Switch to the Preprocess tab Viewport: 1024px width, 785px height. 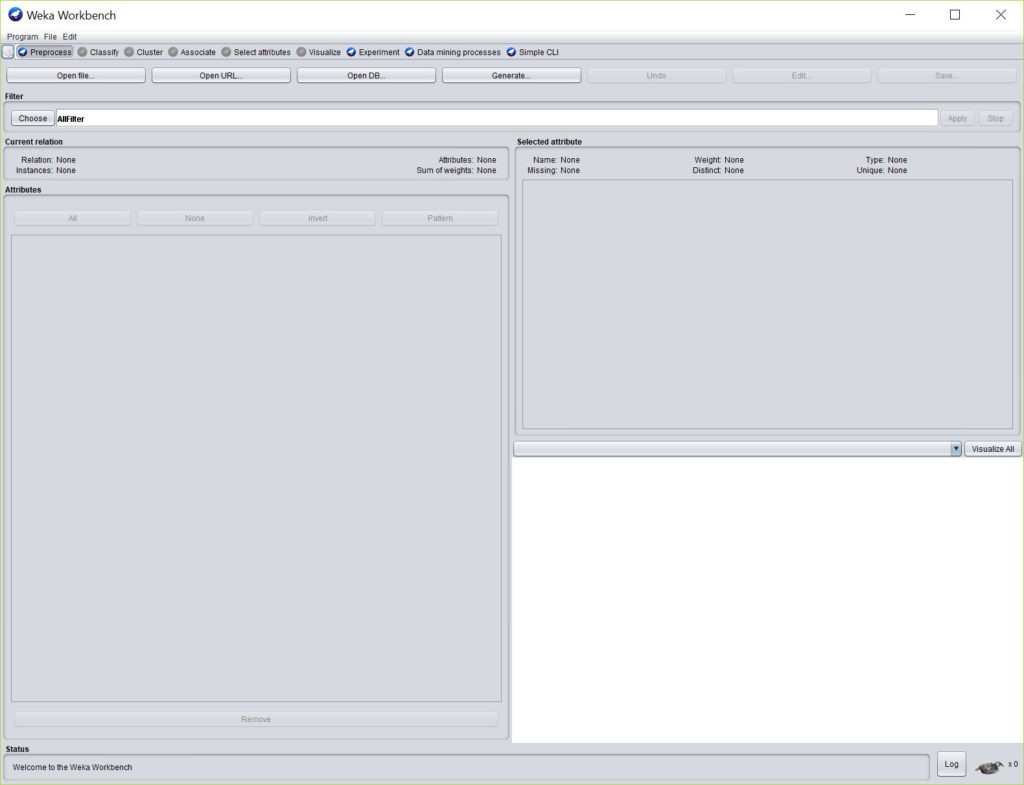pos(44,52)
